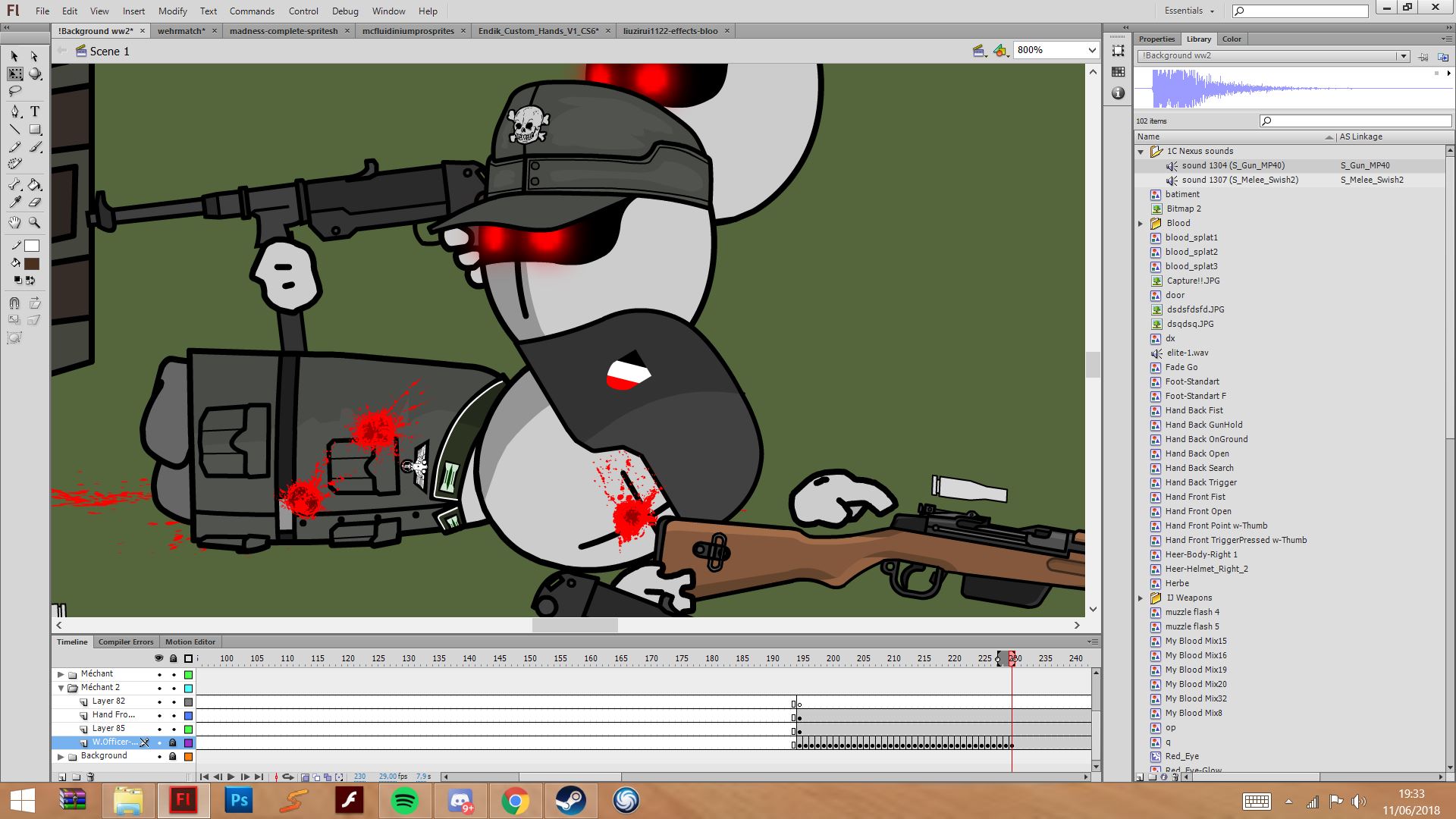This screenshot has width=1456, height=819.
Task: Select the Free Transform tool
Action: [14, 74]
